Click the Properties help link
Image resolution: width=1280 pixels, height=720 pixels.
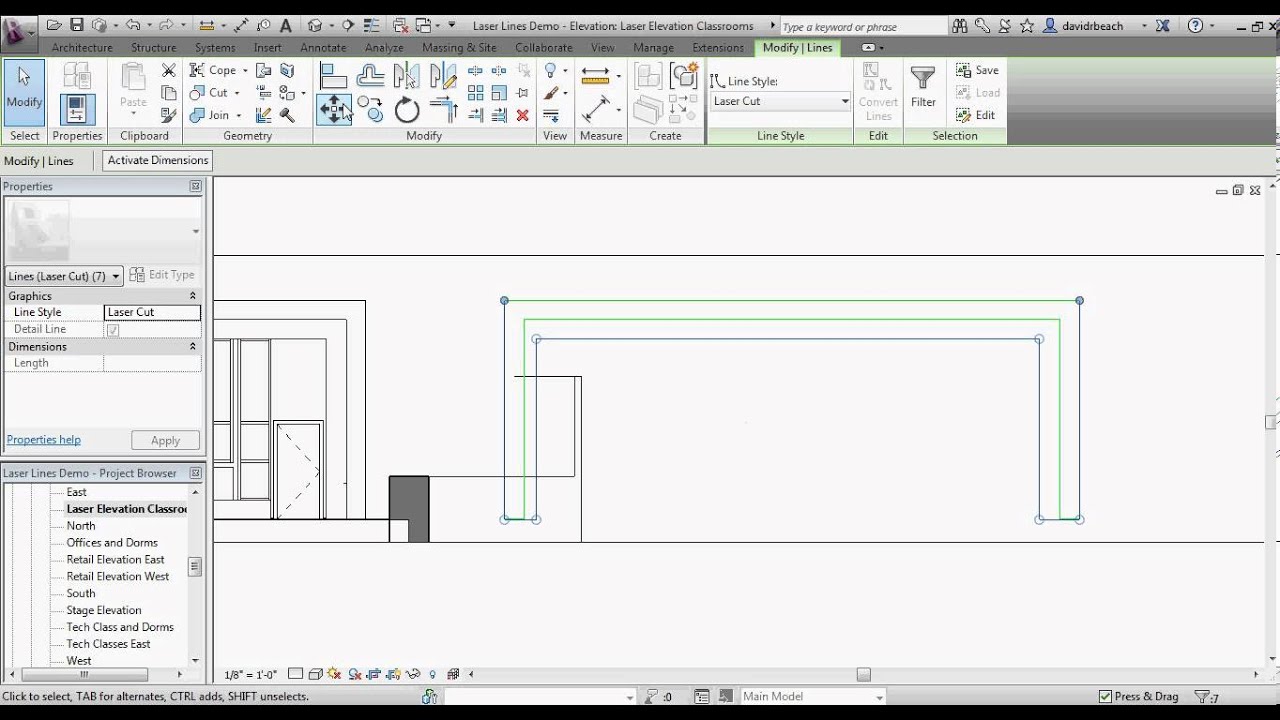click(44, 440)
